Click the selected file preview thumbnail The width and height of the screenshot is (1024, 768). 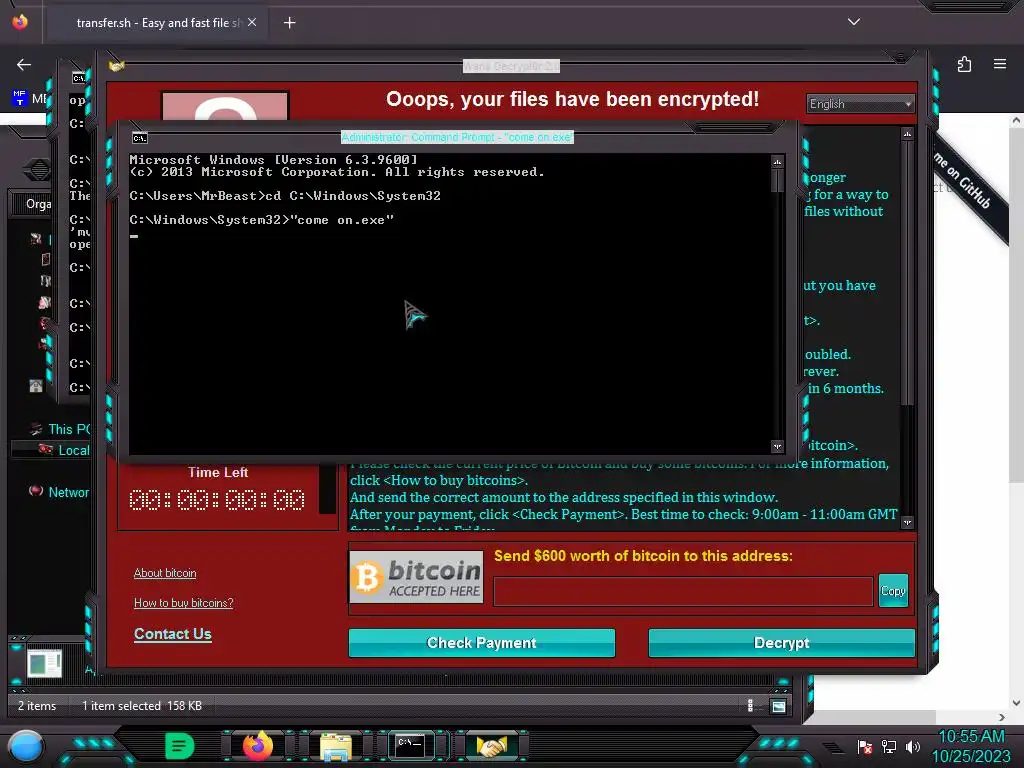[45, 664]
